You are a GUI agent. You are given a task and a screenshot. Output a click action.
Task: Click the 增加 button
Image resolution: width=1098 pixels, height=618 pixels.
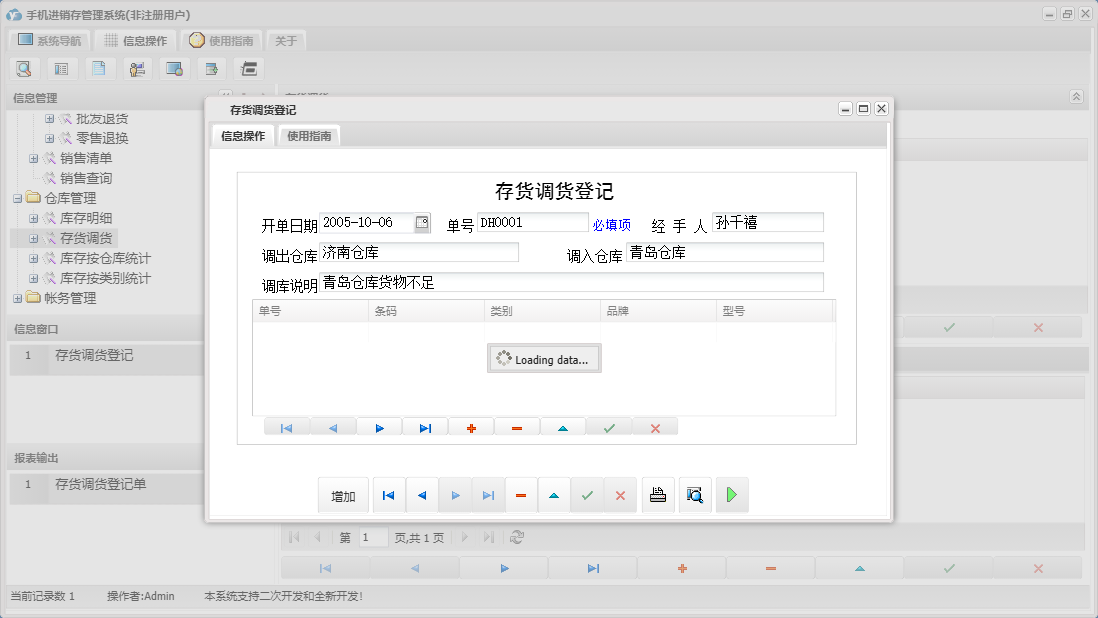343,494
